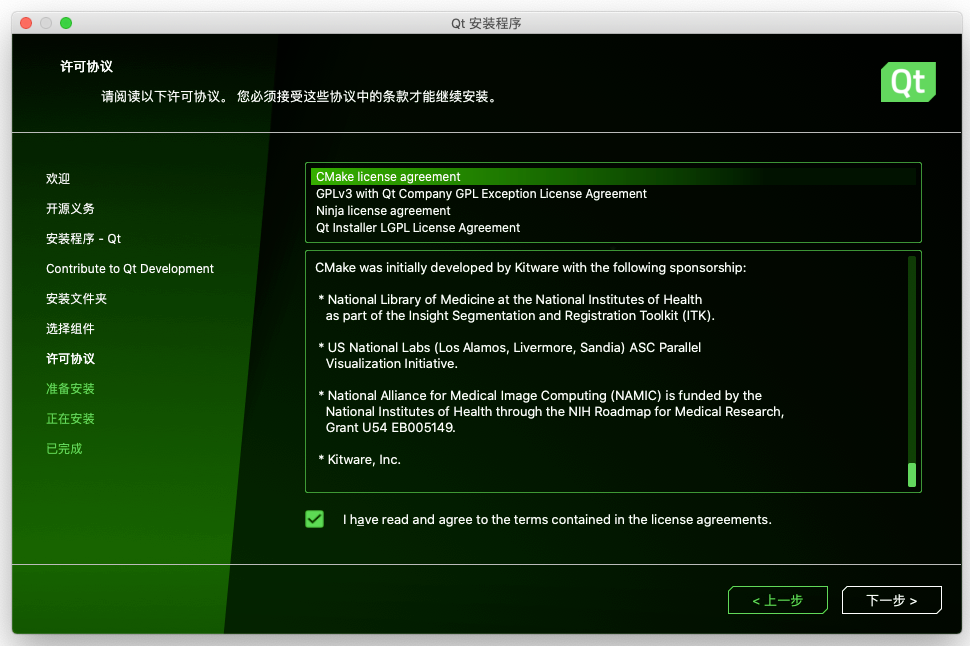970x646 pixels.
Task: Select CMake license agreement in list
Action: (613, 176)
